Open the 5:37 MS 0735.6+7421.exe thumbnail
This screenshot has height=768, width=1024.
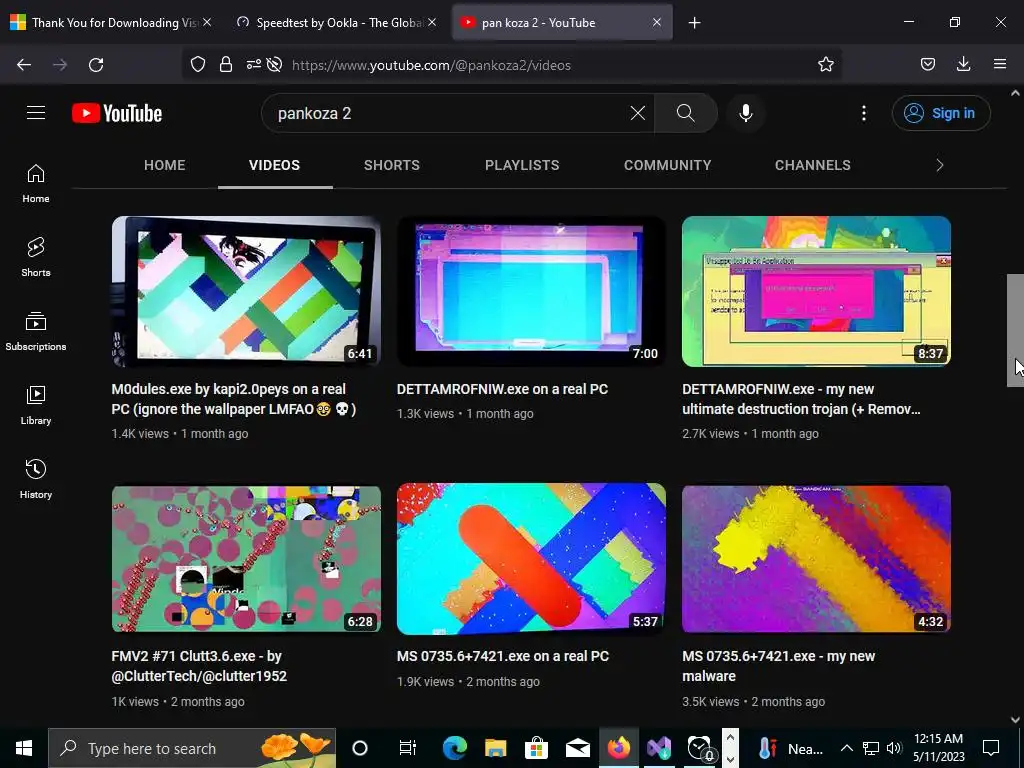coord(531,558)
